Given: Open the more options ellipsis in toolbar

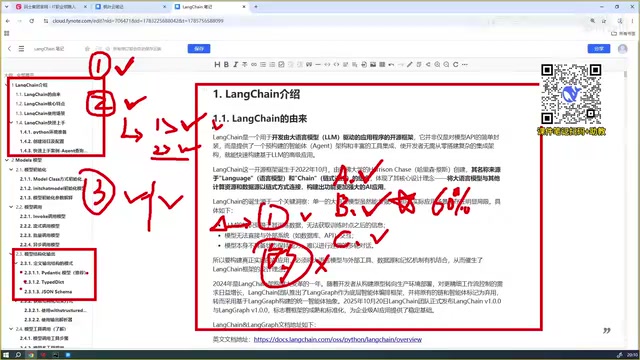Looking at the screenshot, I should [x=465, y=64].
